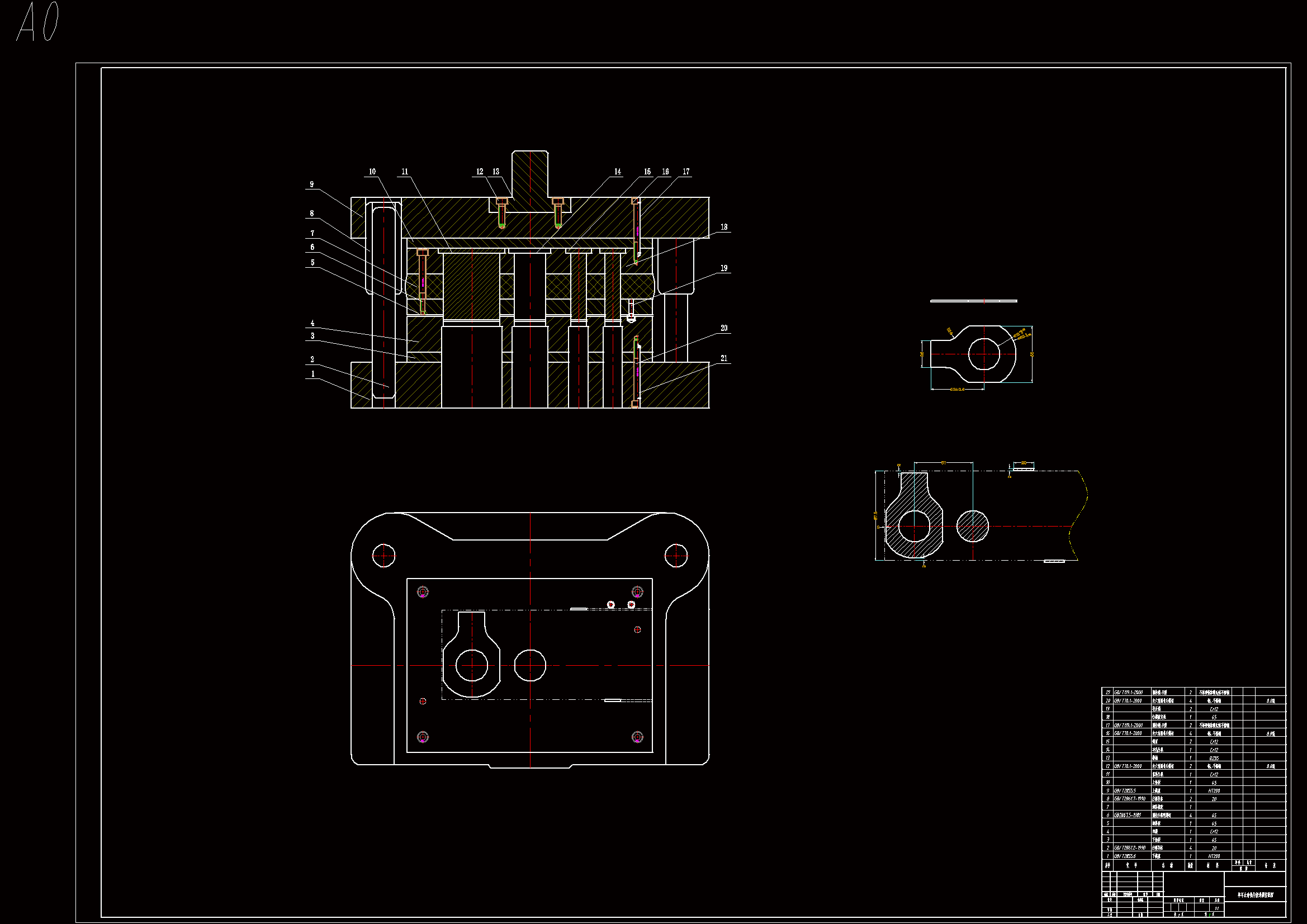The width and height of the screenshot is (1307, 924).
Task: Select the Q235 material cell in parts list
Action: (1214, 758)
